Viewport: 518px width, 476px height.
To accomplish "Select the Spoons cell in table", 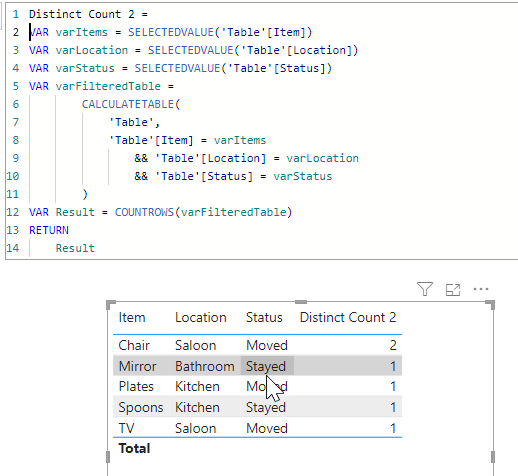I will (141, 408).
